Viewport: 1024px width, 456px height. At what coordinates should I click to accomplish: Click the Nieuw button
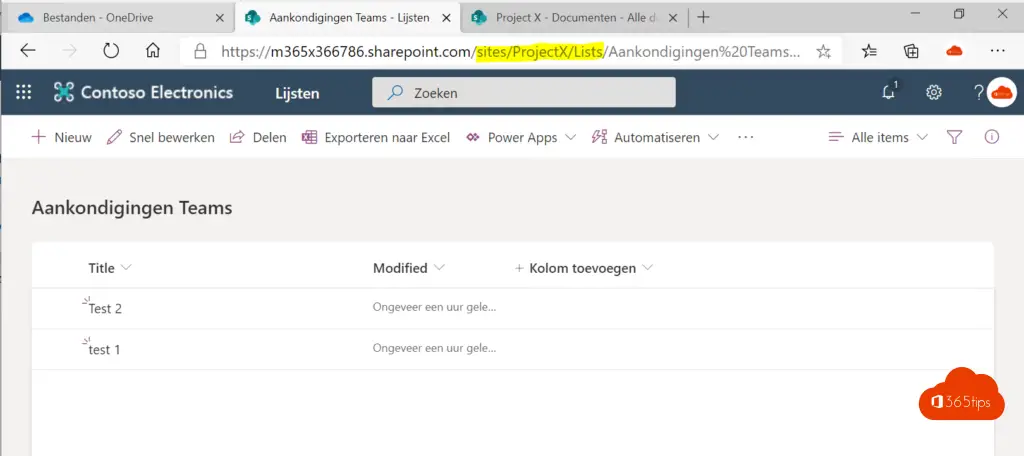coord(62,137)
